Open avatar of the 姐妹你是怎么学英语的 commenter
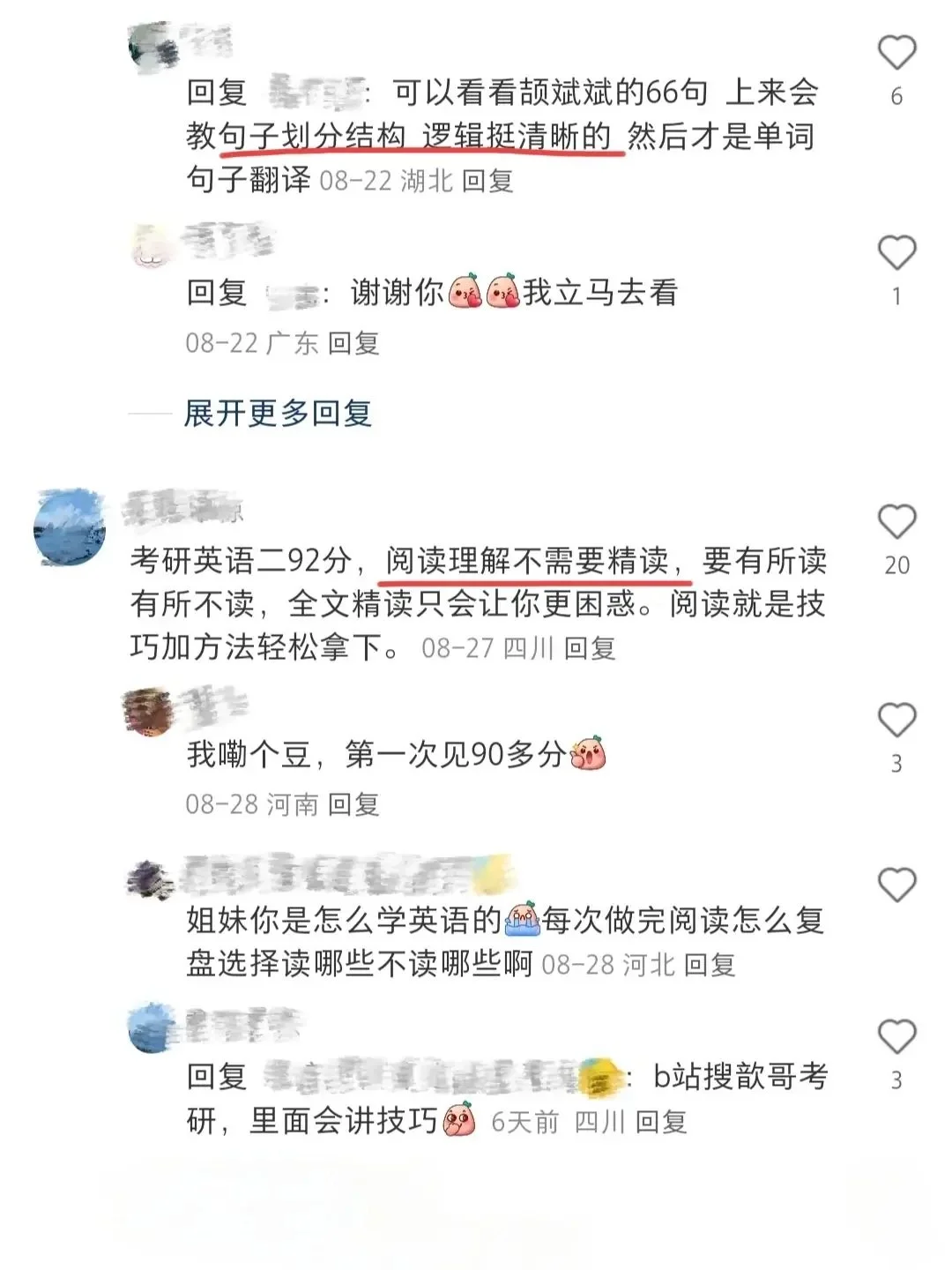This screenshot has height=1270, width=952. (149, 879)
